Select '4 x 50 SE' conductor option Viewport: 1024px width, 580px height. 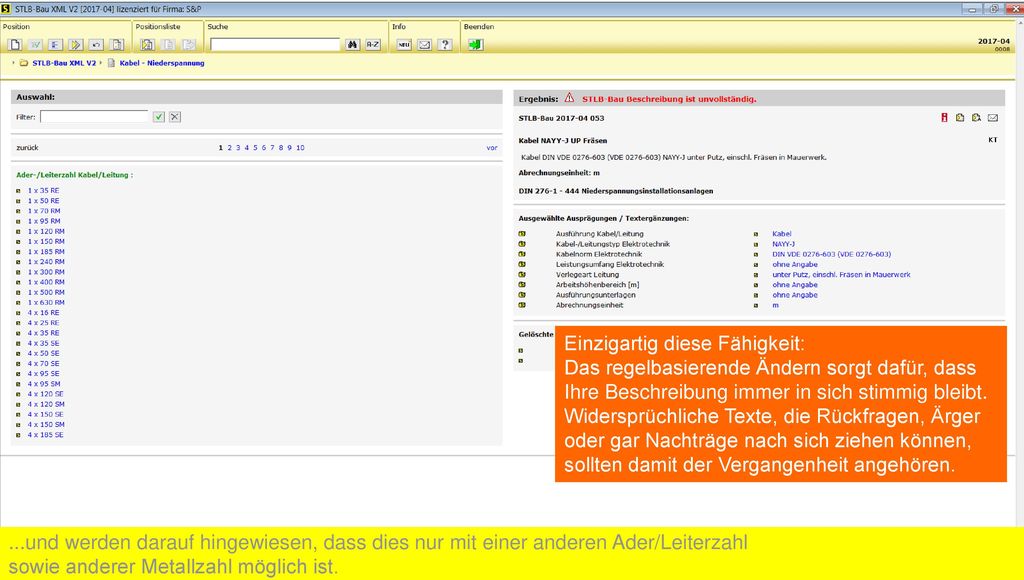point(43,353)
